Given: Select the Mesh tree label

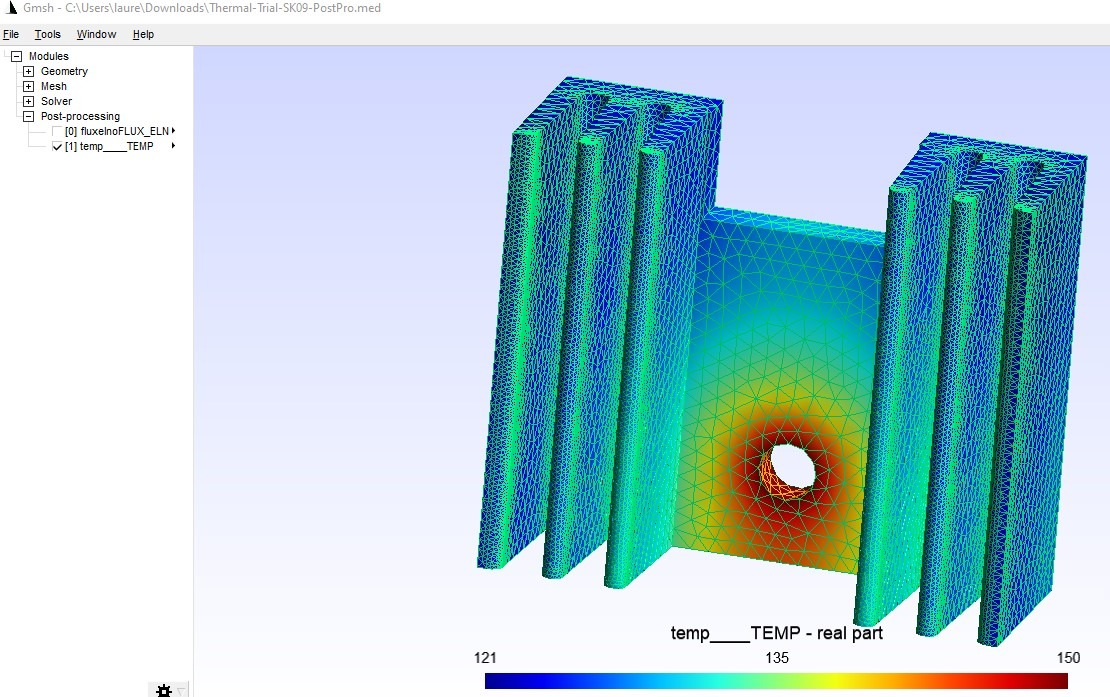Looking at the screenshot, I should coord(54,86).
